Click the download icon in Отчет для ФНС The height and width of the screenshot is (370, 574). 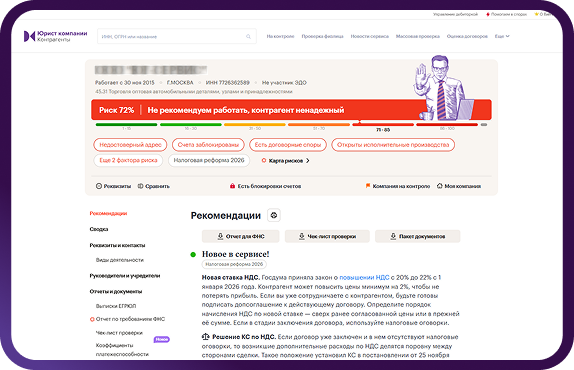point(220,236)
